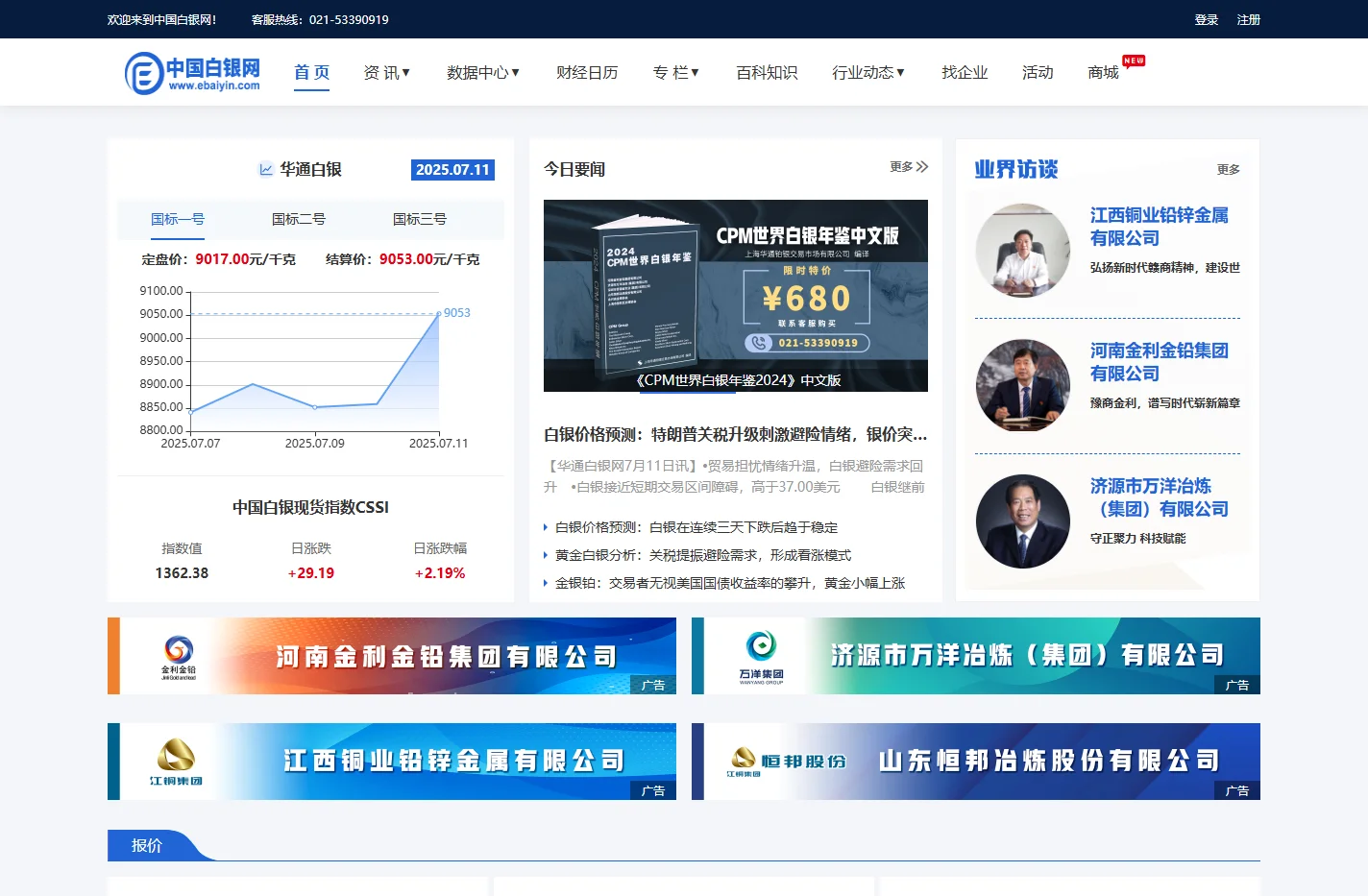1368x896 pixels.
Task: Expand the 行业动态 dropdown menu
Action: tap(868, 73)
